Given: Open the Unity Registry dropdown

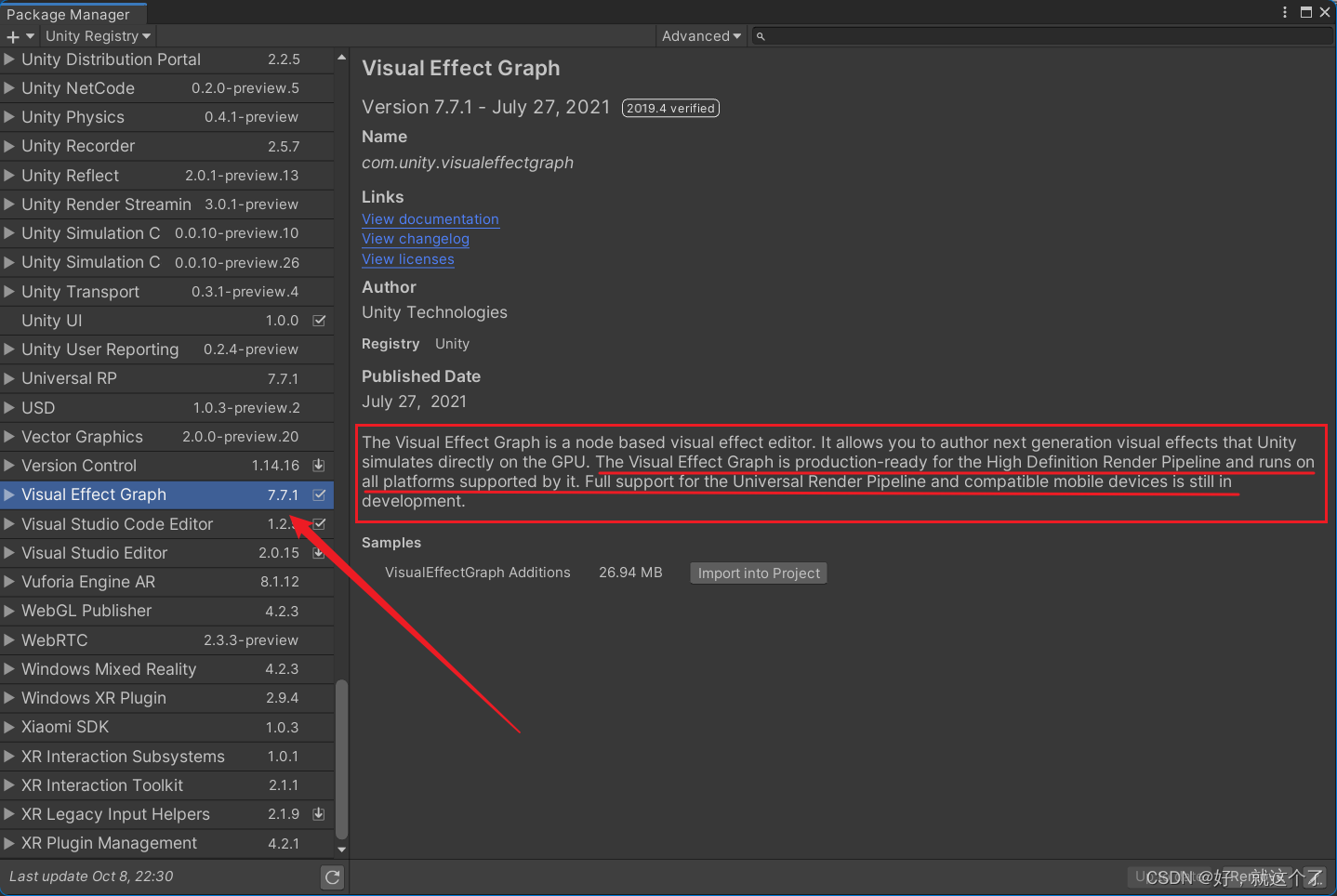Looking at the screenshot, I should point(98,36).
